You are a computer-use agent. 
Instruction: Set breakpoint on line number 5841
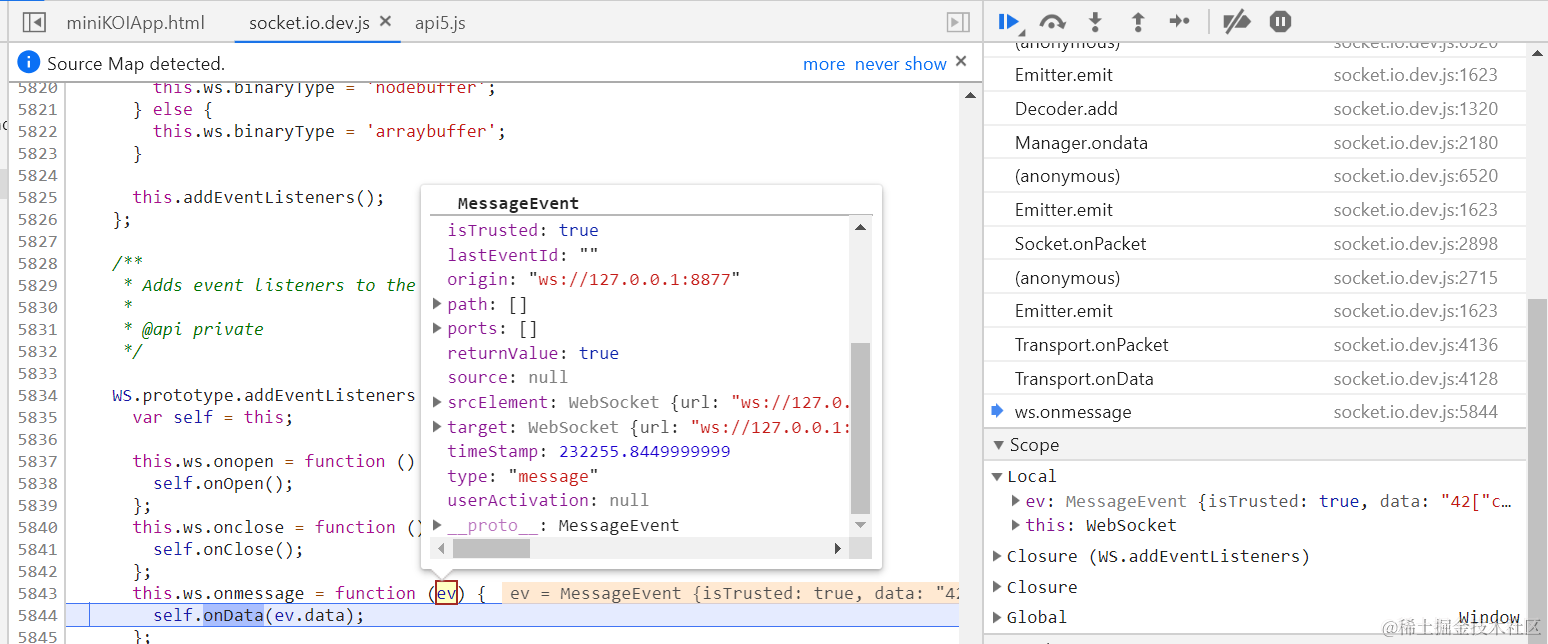37,549
